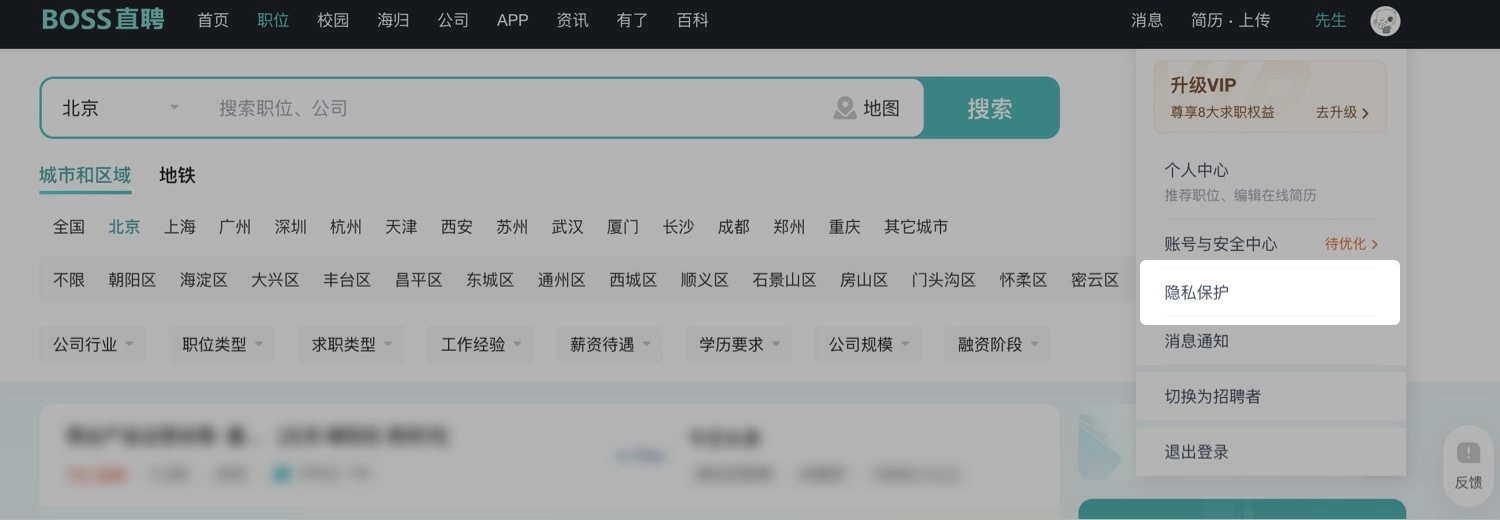Select 上海 in the city list
Image resolution: width=1500 pixels, height=520 pixels.
pos(180,227)
